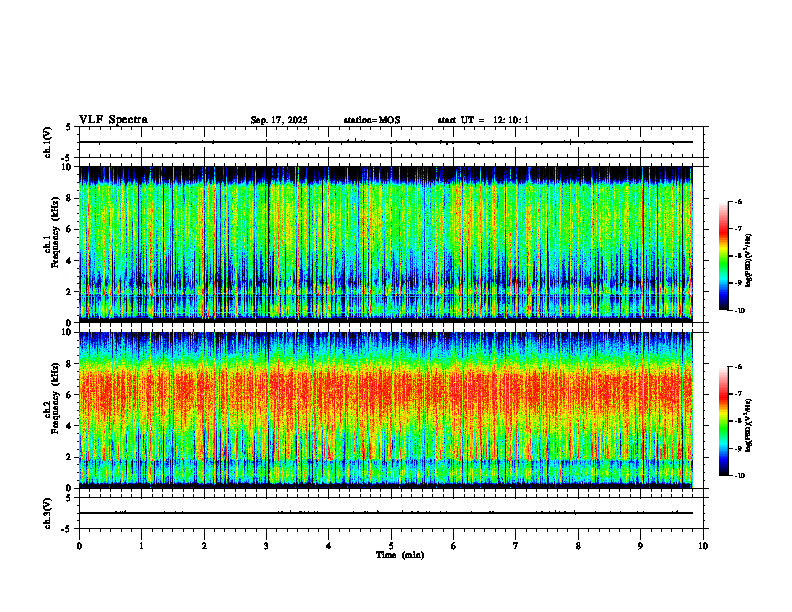The image size is (792, 612).
Task: Click the ch.2 "Frequency (kHz)" axis label
Action: pos(55,398)
